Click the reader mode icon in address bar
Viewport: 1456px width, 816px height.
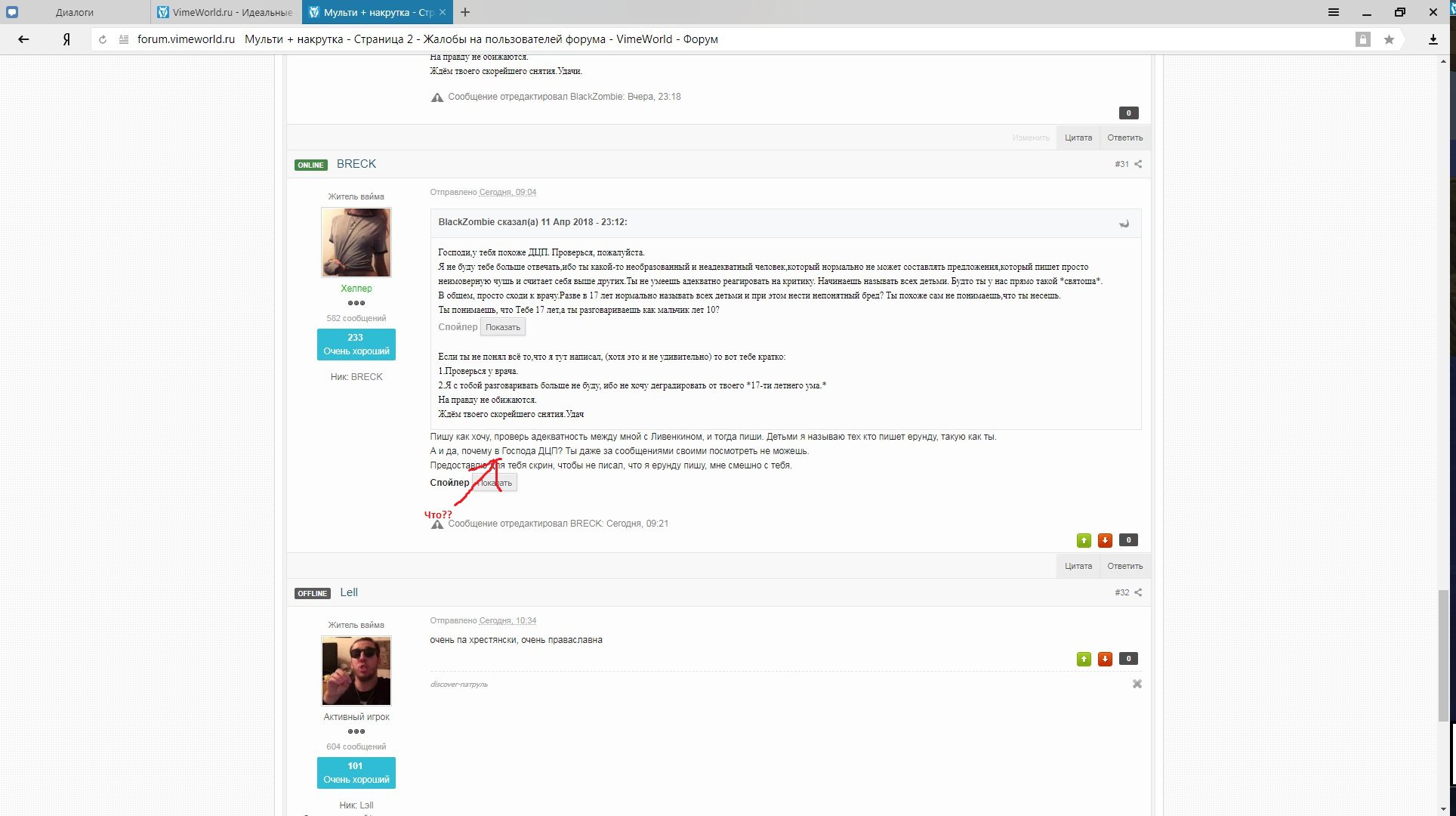point(123,39)
